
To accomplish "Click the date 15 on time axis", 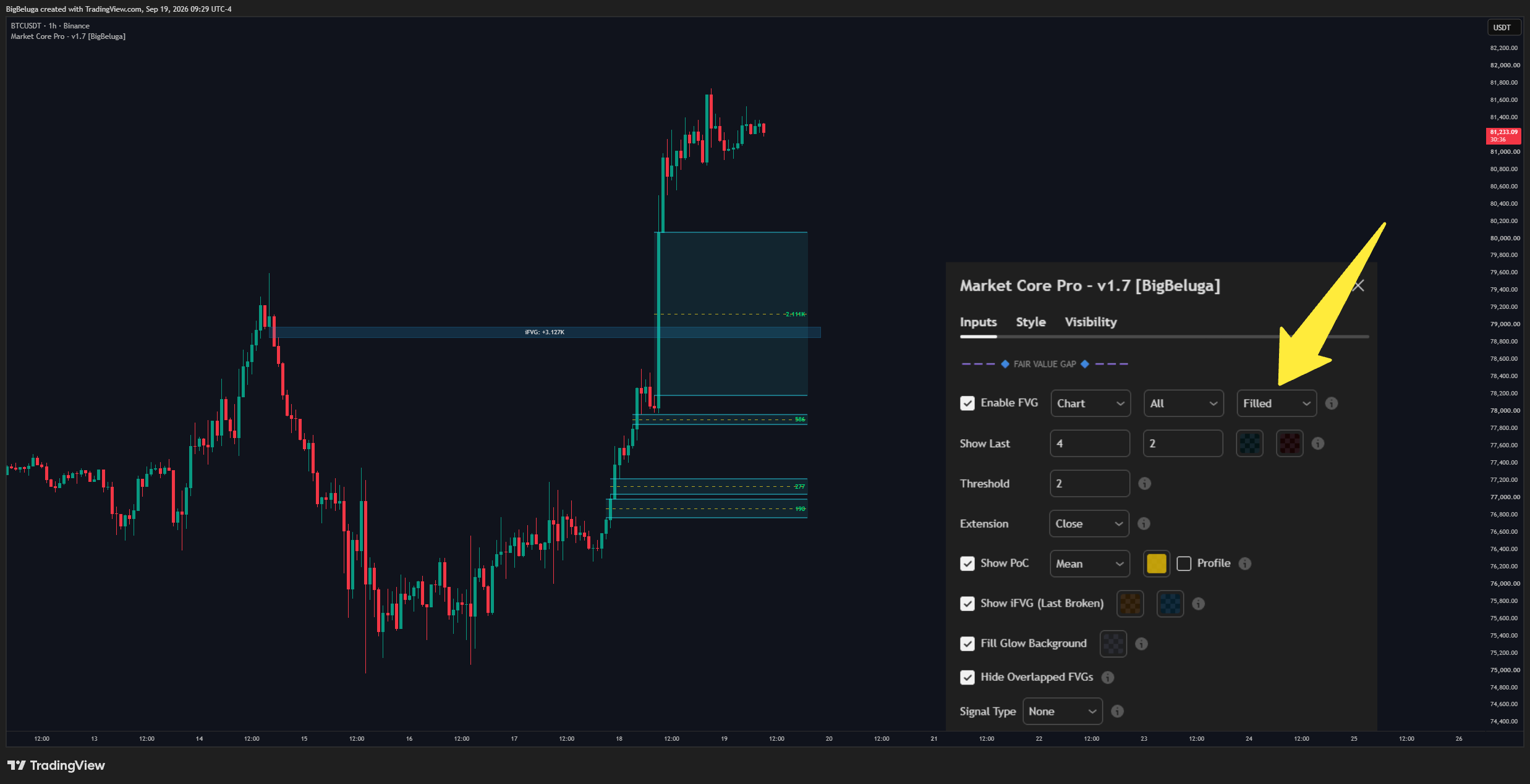I will pos(304,739).
